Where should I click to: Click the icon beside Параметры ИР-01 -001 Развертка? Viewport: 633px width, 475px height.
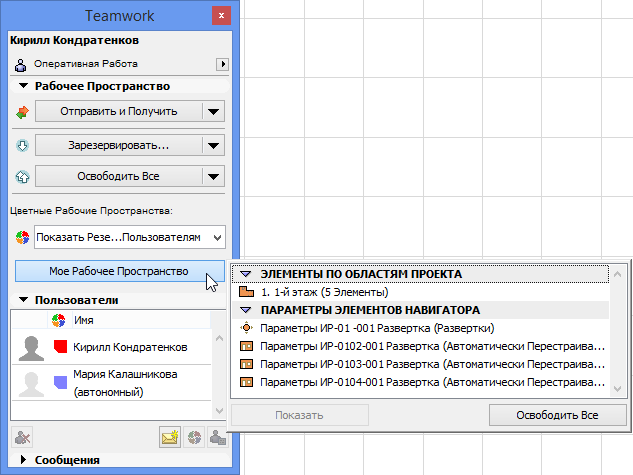tap(246, 328)
